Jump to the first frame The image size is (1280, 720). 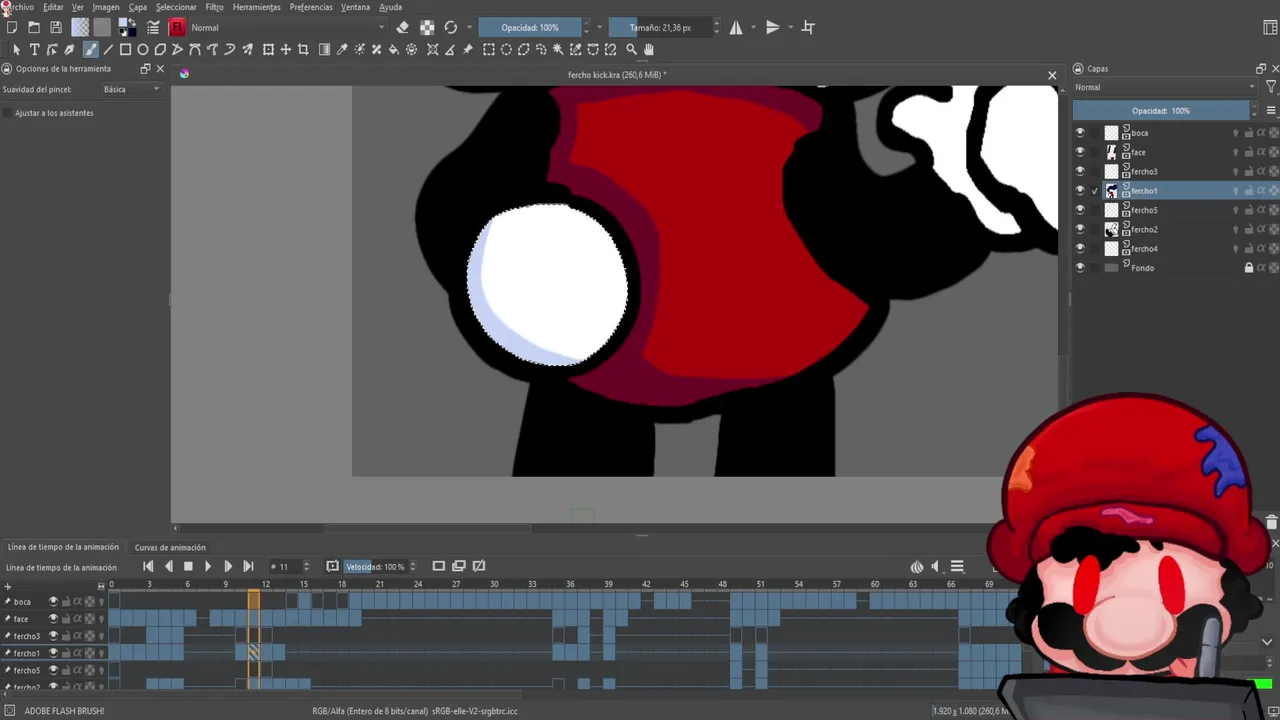click(x=148, y=567)
